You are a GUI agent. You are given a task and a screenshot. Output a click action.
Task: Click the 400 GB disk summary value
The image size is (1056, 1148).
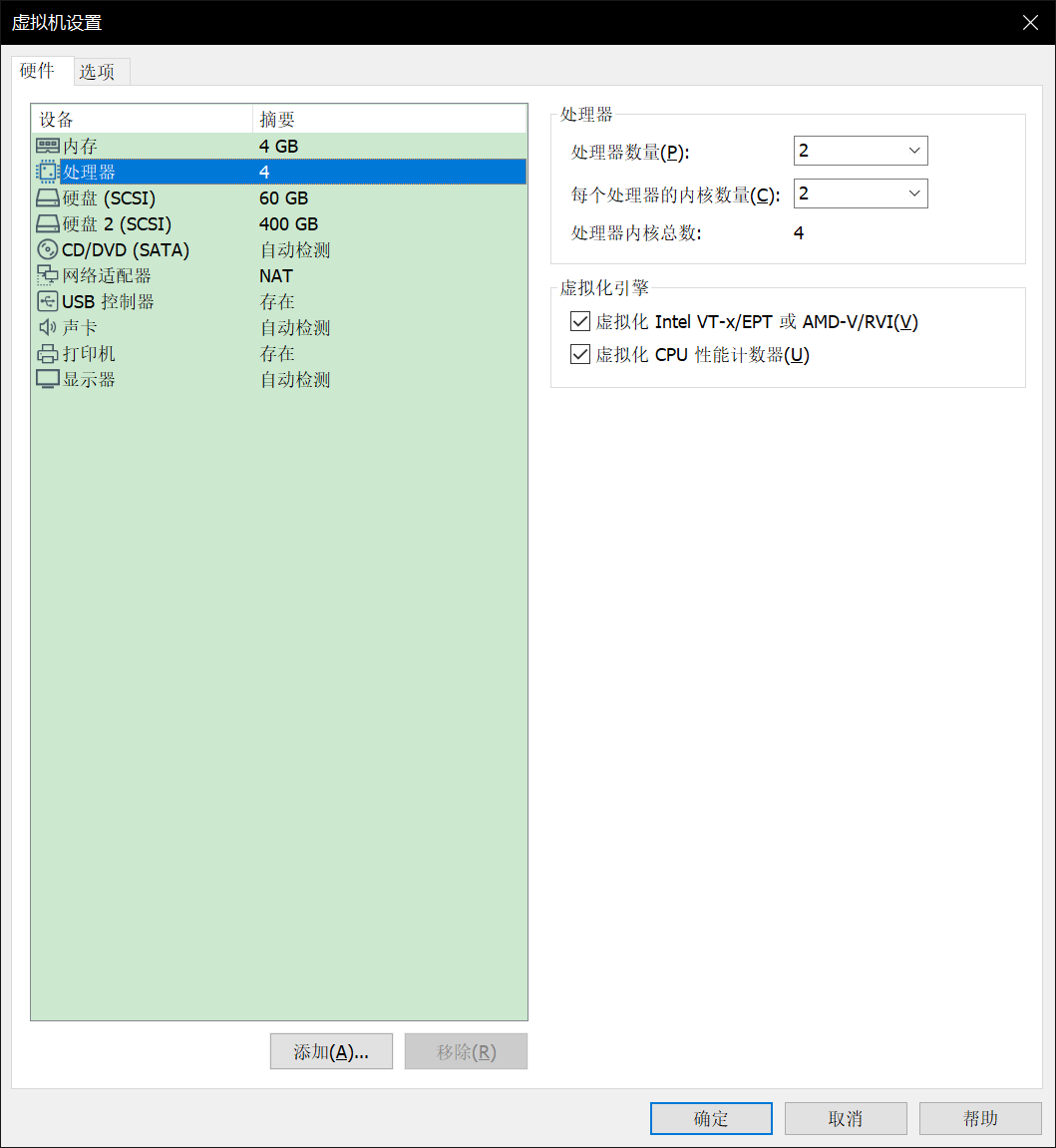(289, 224)
